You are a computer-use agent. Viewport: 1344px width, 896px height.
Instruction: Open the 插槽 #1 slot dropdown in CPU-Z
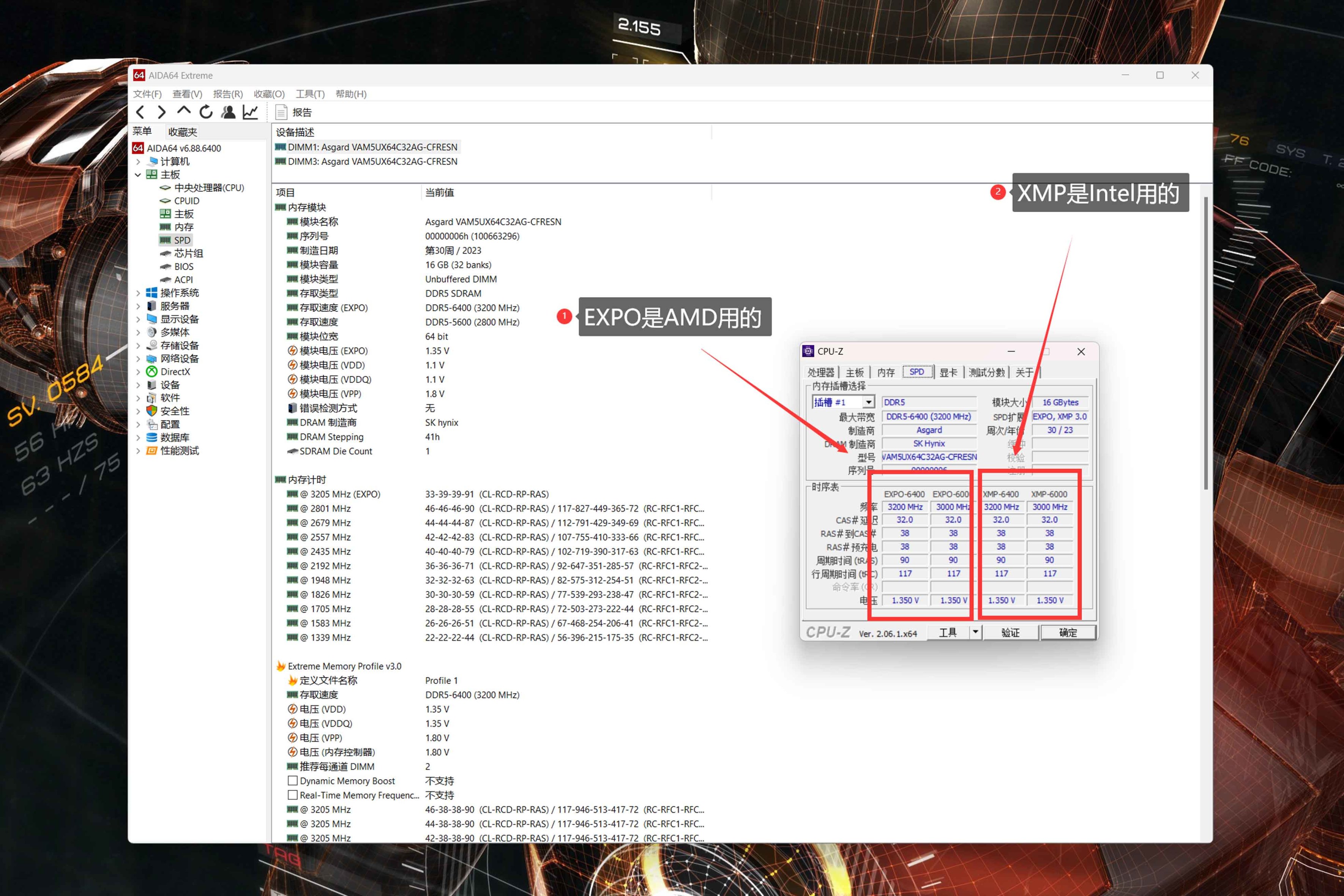click(867, 402)
